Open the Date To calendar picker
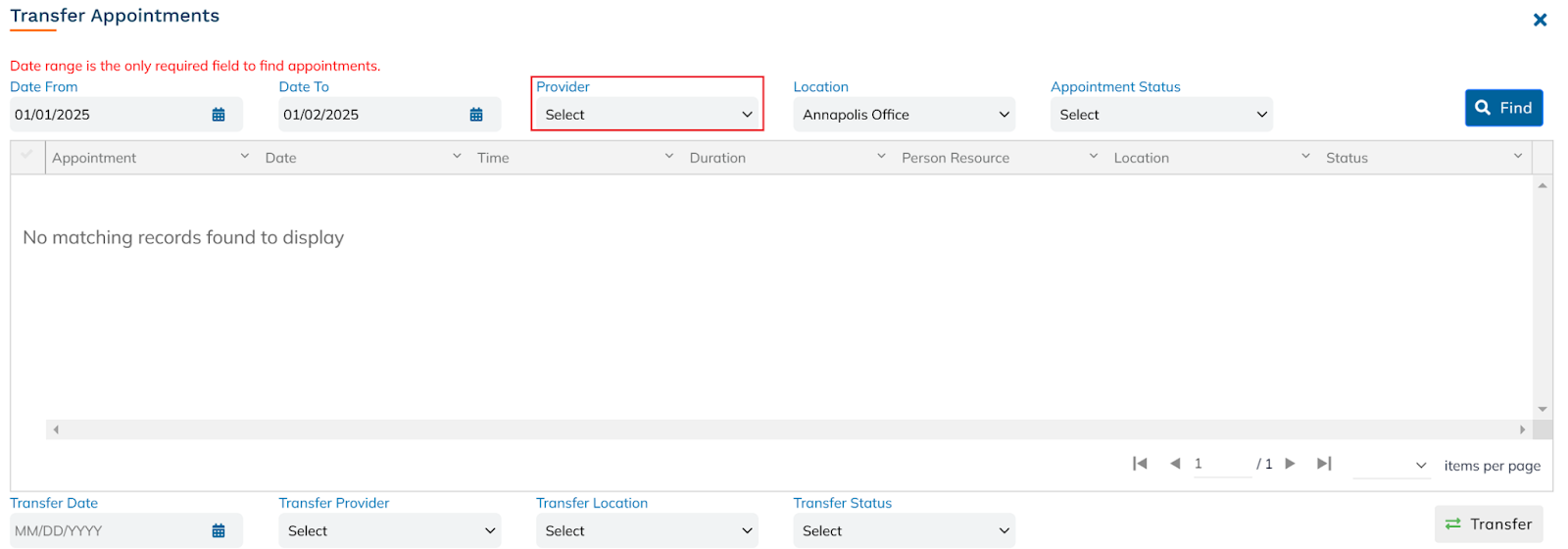Screen dimensions: 1568x549 476,115
